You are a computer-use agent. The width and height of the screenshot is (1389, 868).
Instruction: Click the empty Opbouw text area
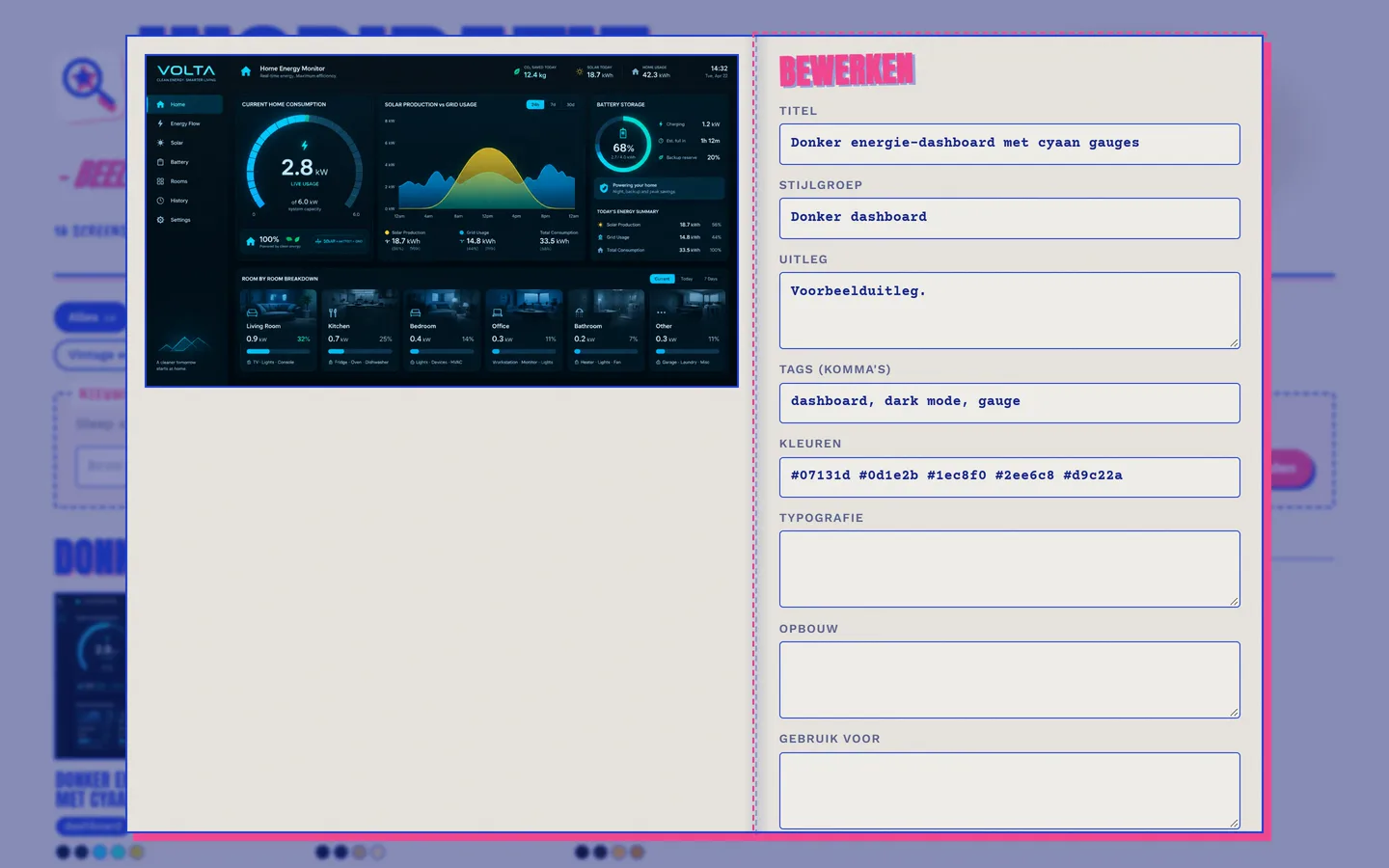[1009, 680]
